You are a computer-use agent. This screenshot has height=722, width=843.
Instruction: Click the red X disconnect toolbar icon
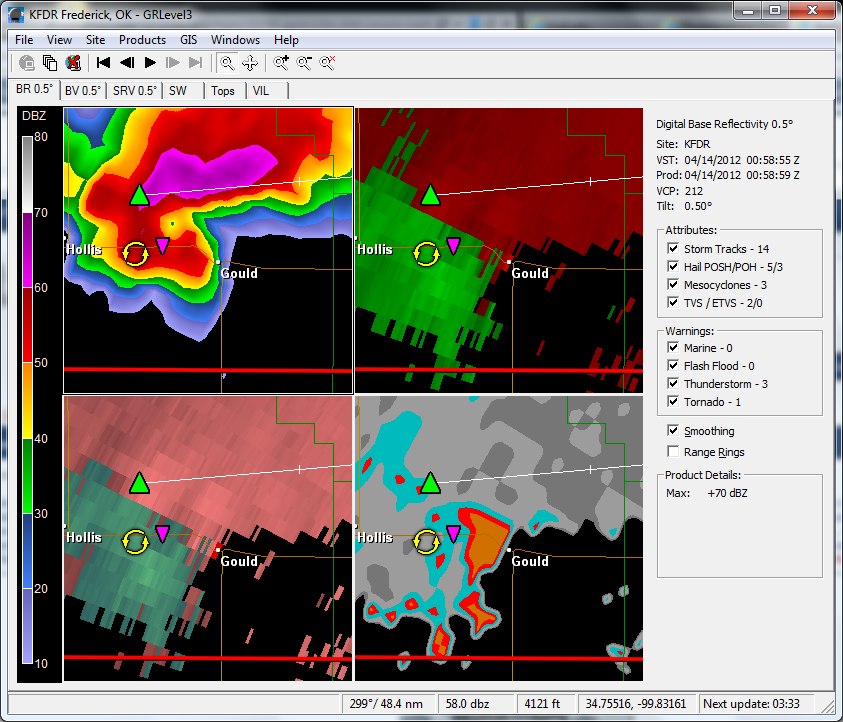click(x=73, y=63)
